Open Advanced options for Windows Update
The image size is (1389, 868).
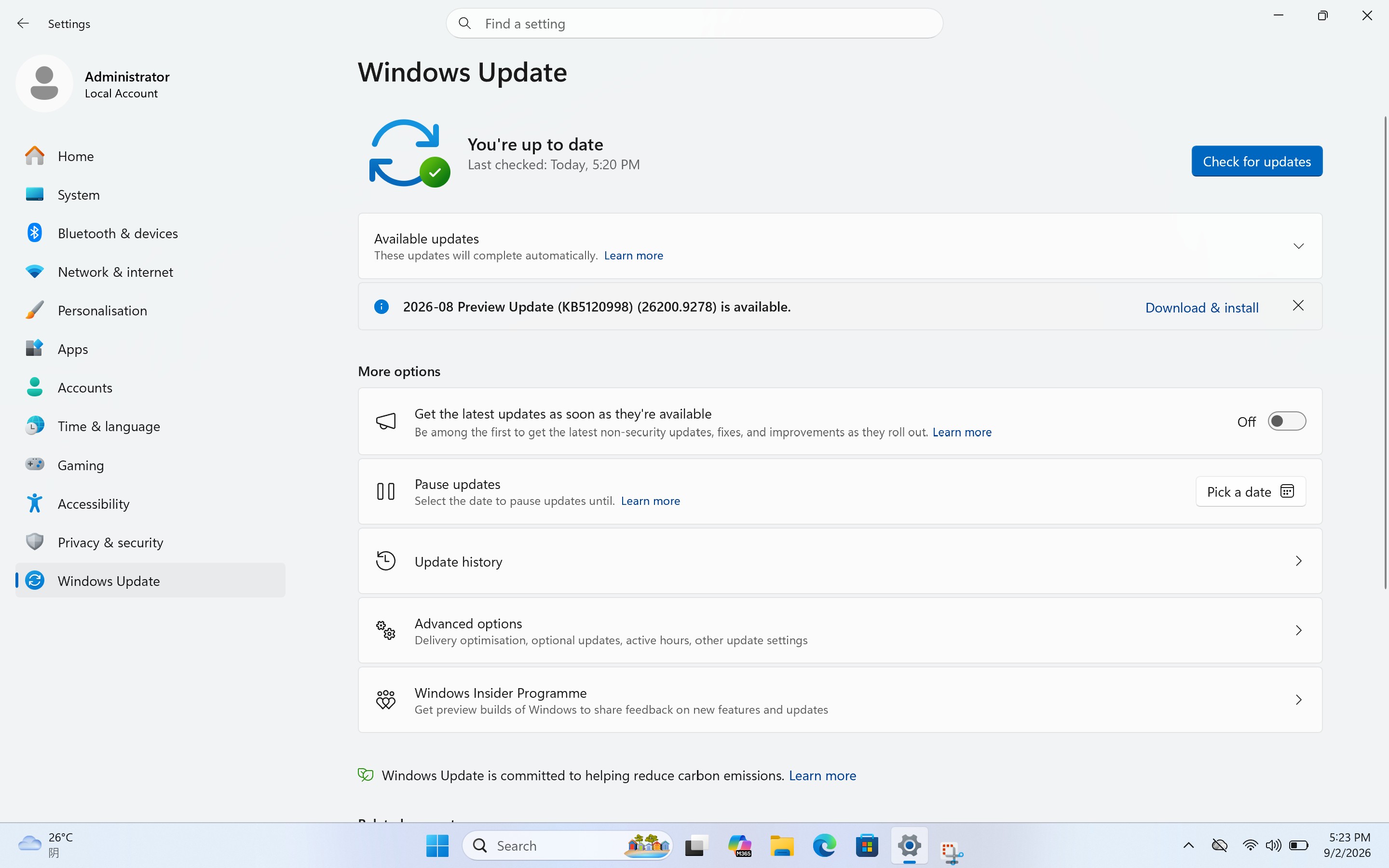click(840, 630)
